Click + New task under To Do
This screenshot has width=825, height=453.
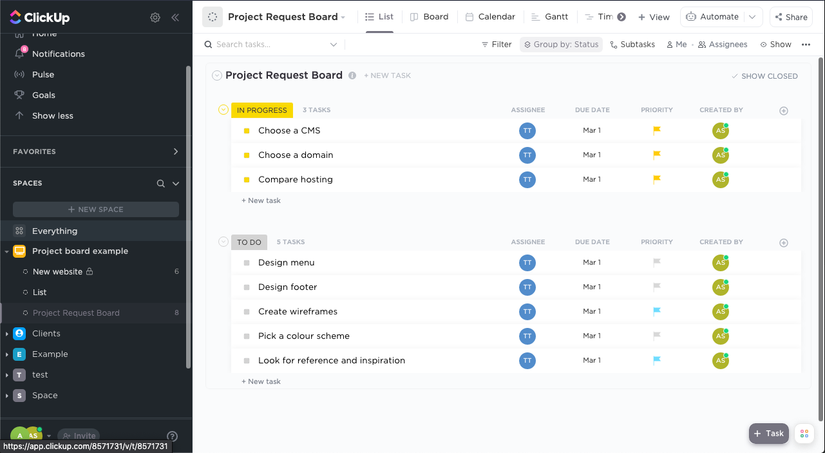[x=261, y=381]
